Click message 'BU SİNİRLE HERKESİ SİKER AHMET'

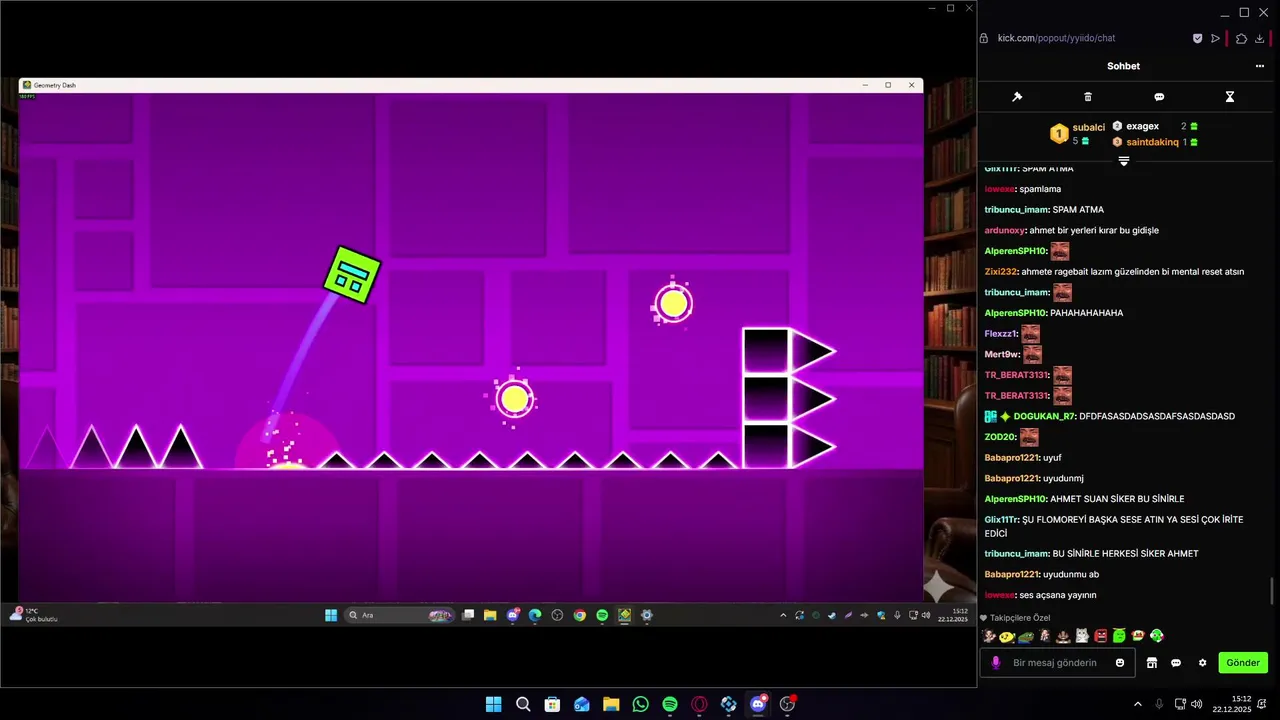point(1125,554)
